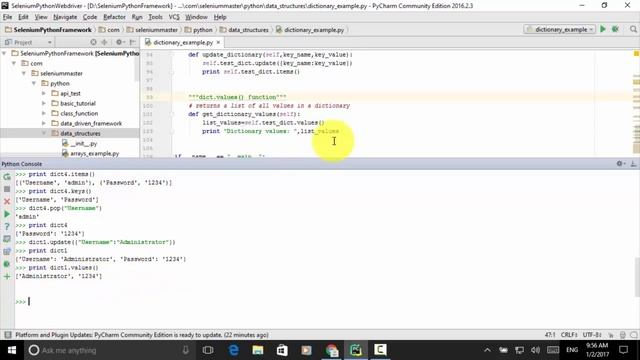Click the Python console vertical scrollbar

(637, 277)
